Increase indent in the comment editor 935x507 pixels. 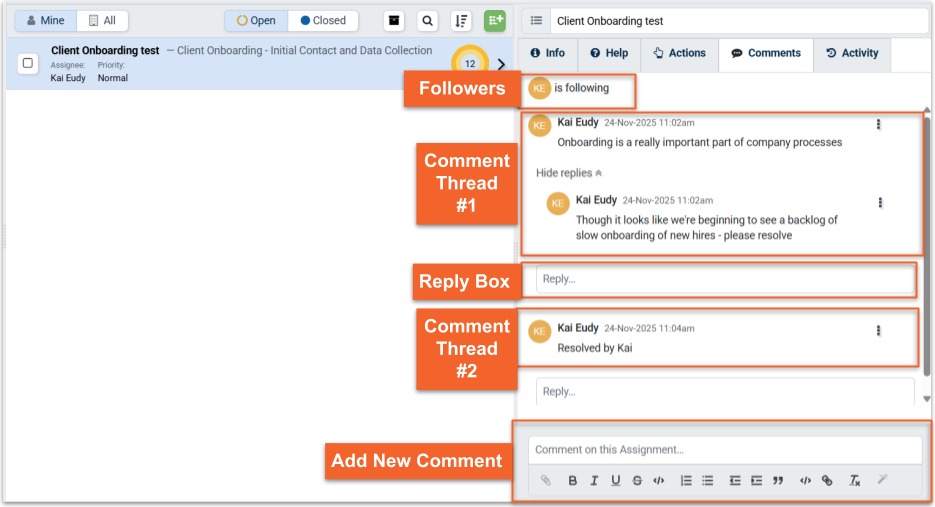tap(756, 480)
